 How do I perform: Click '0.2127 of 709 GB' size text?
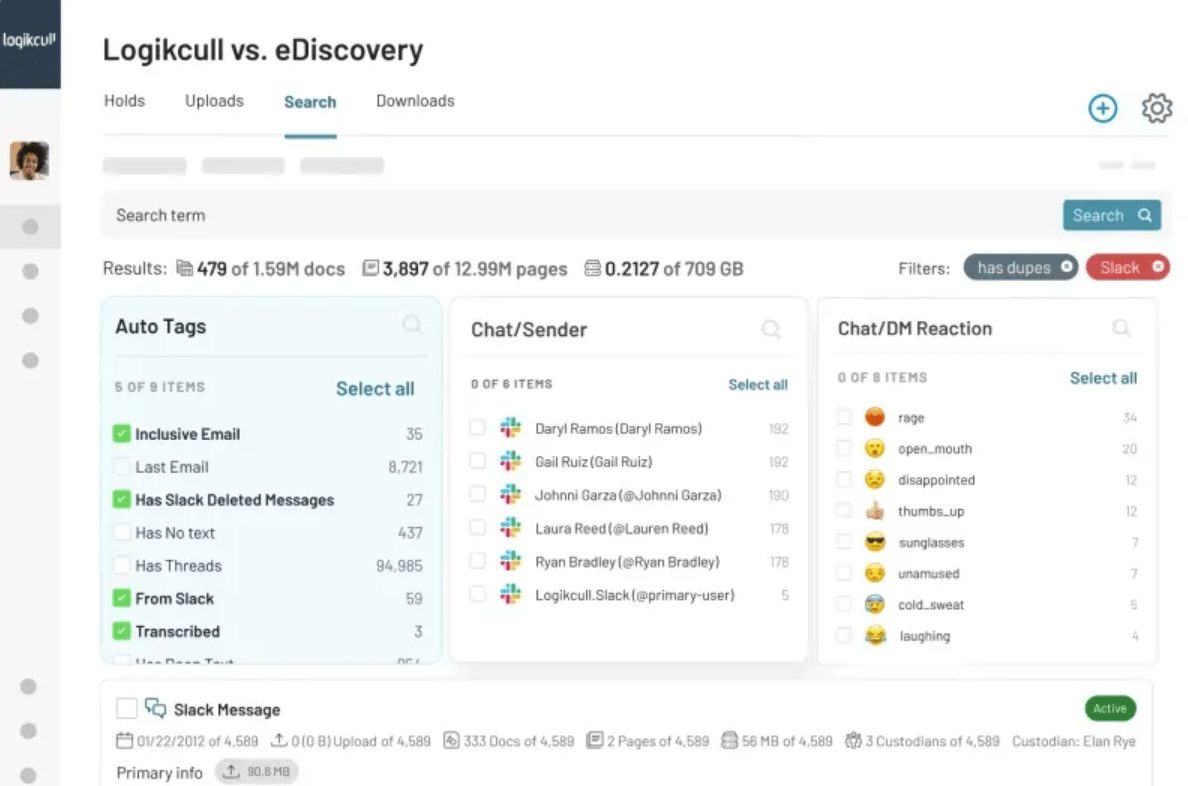coord(674,268)
